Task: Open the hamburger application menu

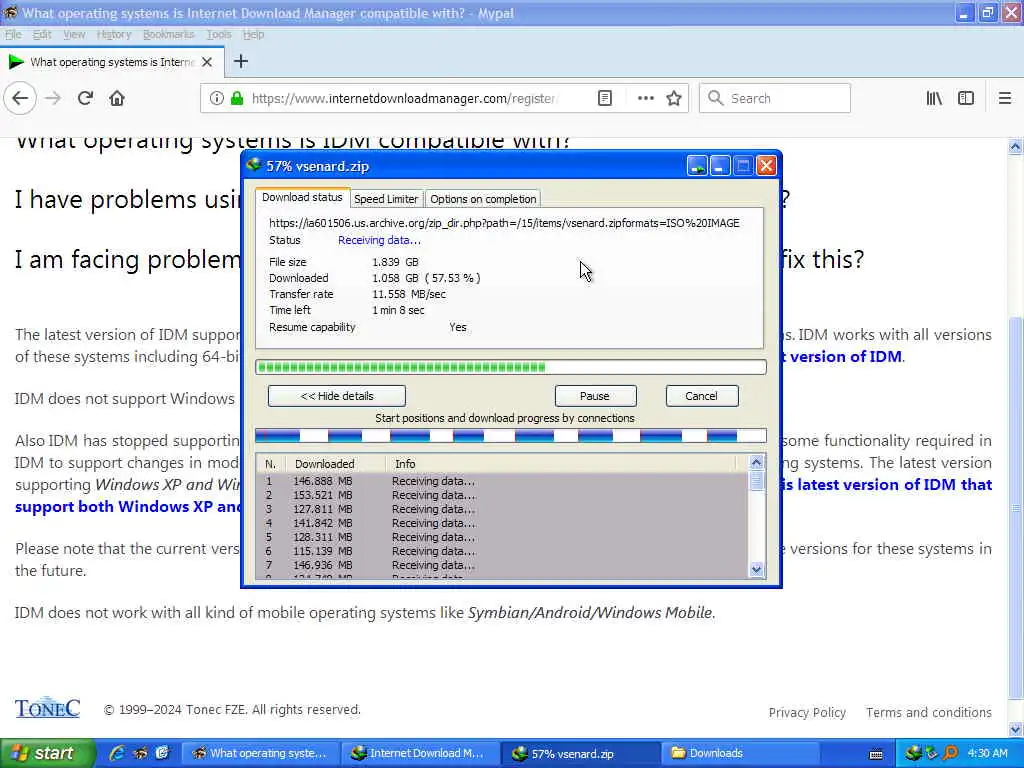Action: coord(1004,99)
